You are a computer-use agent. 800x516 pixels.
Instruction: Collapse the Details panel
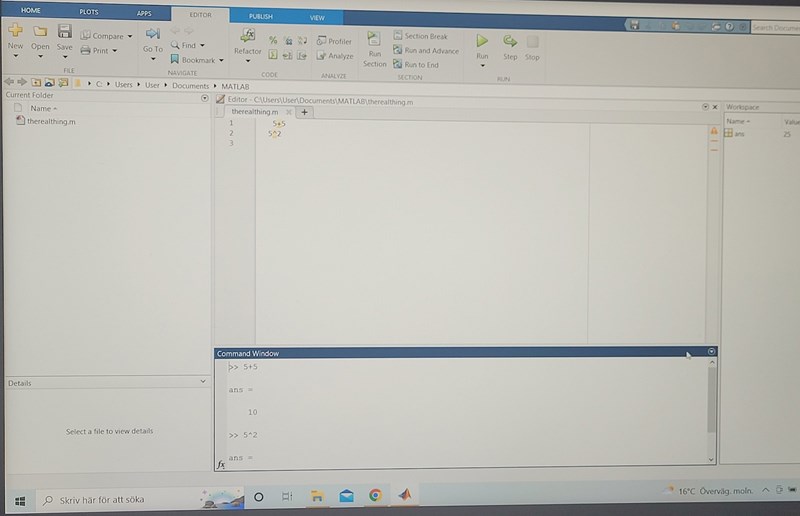(203, 382)
